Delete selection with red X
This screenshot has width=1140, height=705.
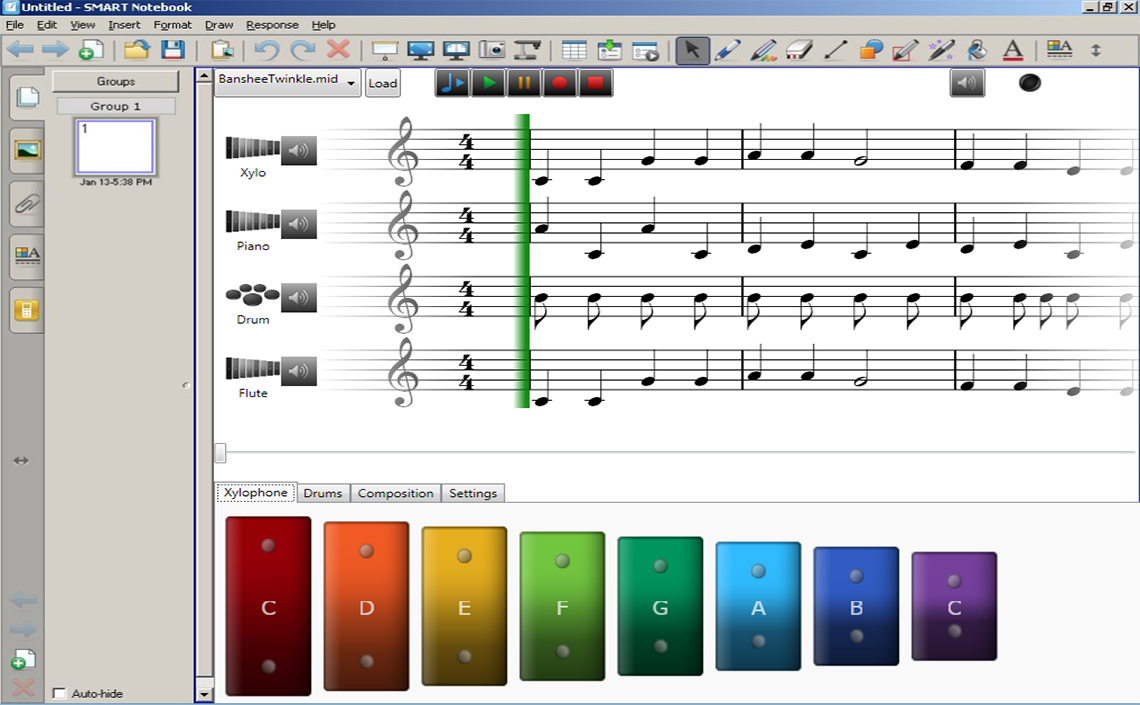pyautogui.click(x=338, y=49)
